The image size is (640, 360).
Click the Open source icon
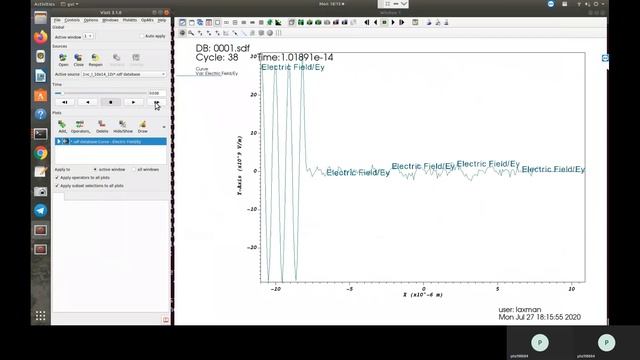tap(63, 60)
